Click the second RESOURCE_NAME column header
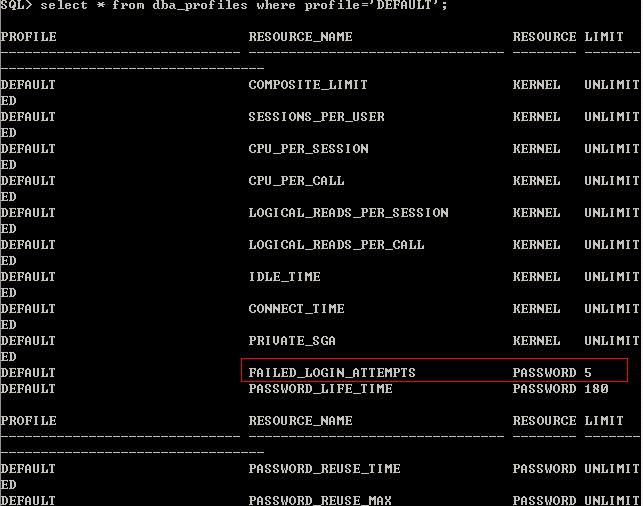The width and height of the screenshot is (643, 506). pyautogui.click(x=301, y=421)
